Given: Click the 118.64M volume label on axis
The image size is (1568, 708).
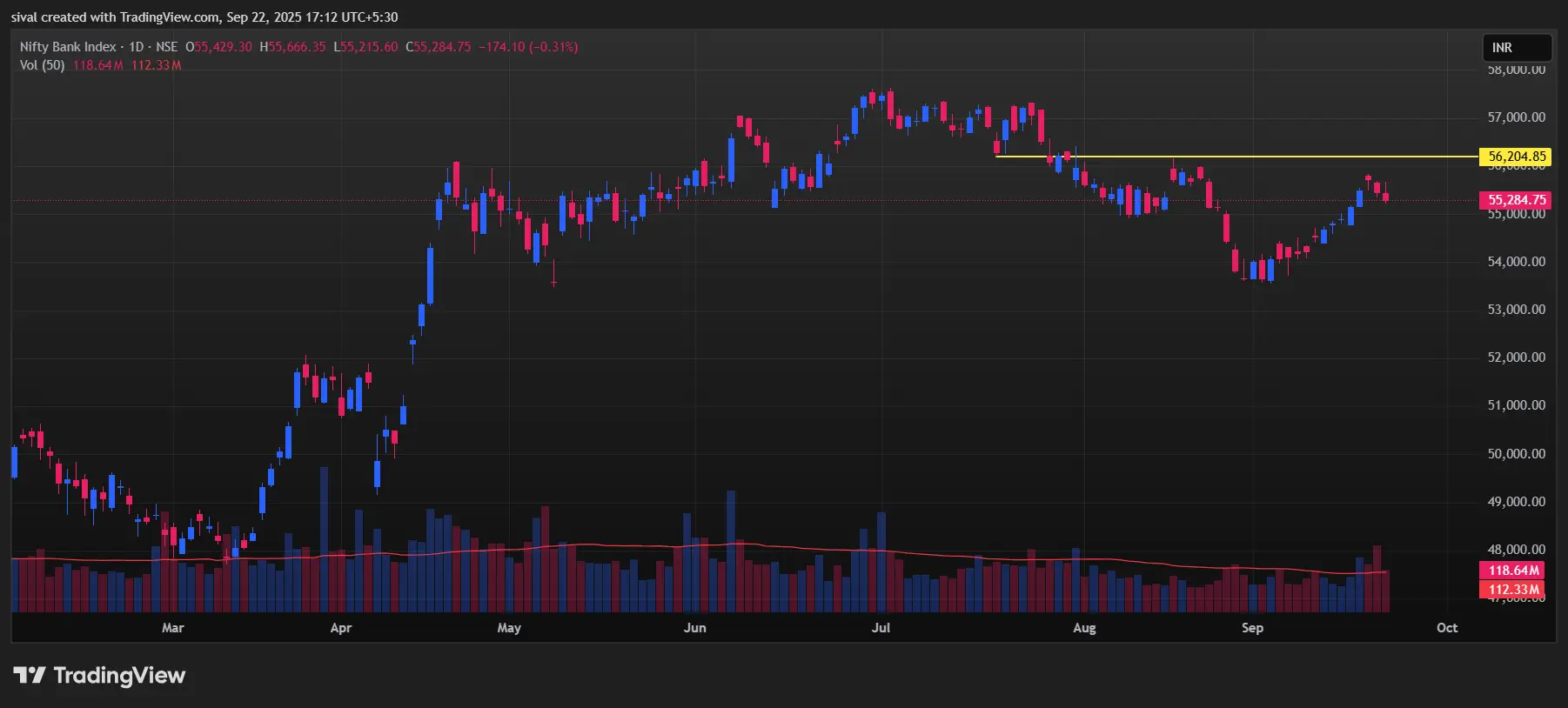Looking at the screenshot, I should click(x=1512, y=571).
